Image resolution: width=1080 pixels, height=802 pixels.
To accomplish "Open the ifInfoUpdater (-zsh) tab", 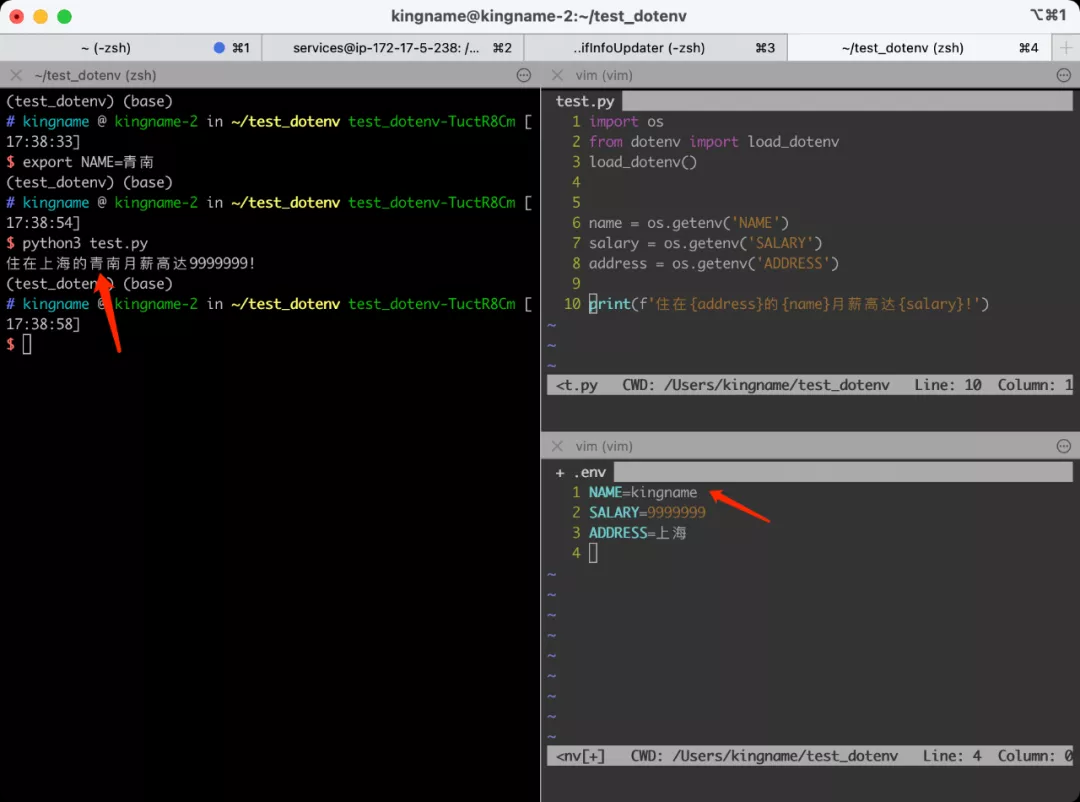I will (640, 48).
